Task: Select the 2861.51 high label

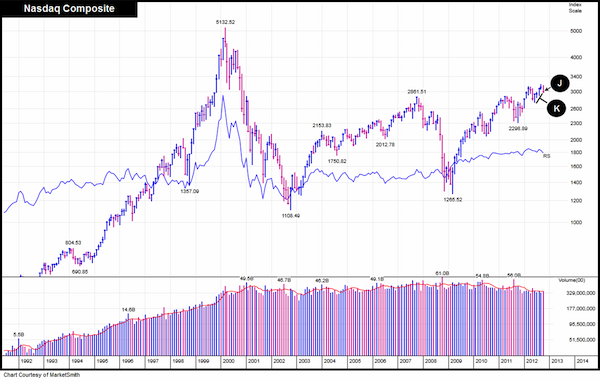Action: point(417,91)
